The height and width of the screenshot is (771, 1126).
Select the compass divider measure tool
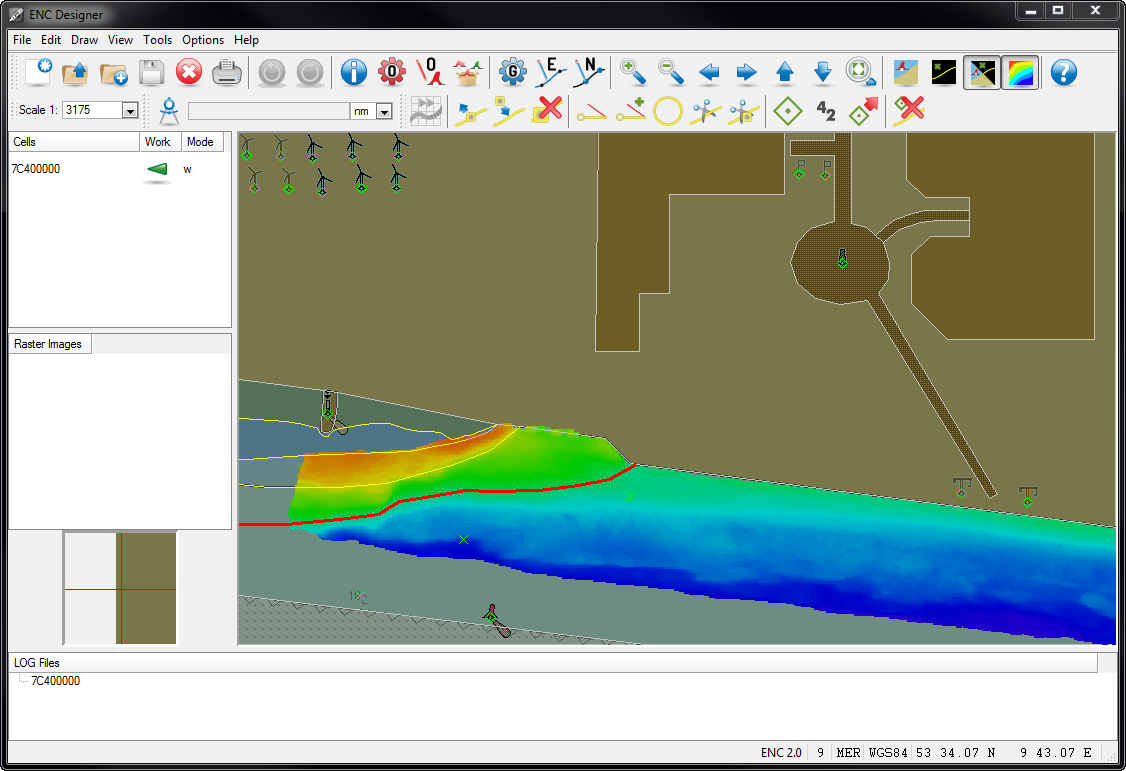coord(169,110)
